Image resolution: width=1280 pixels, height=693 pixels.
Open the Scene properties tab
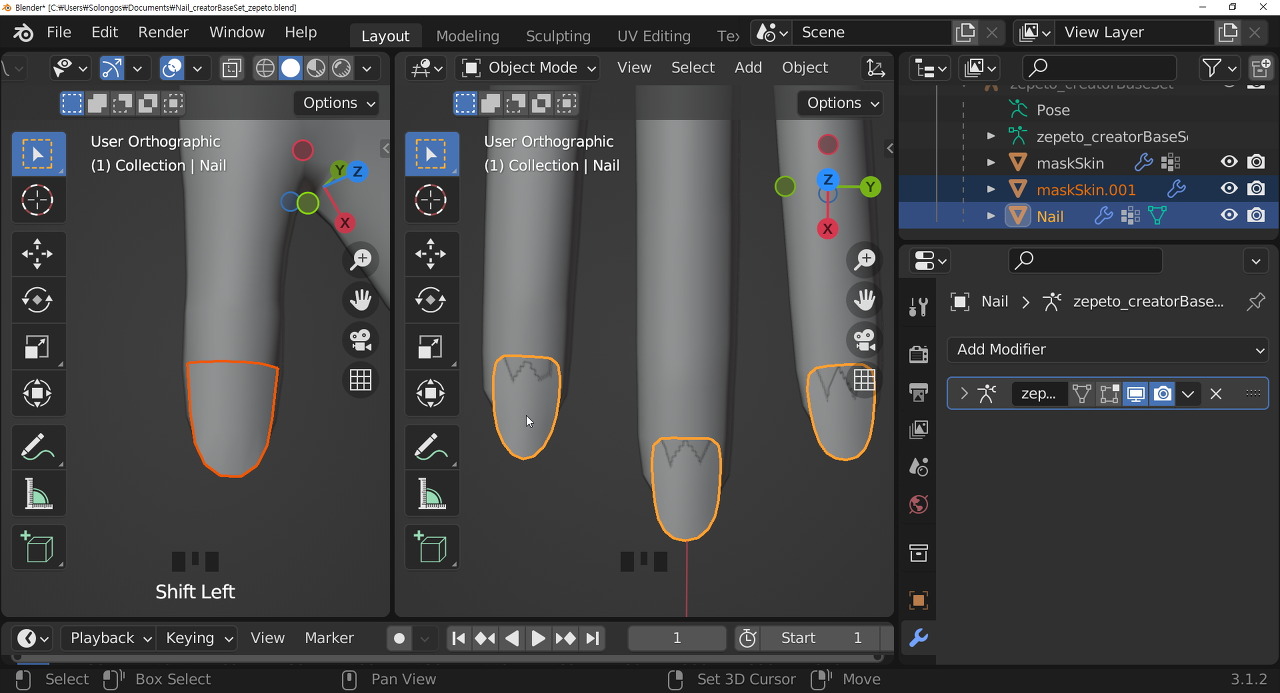click(918, 467)
